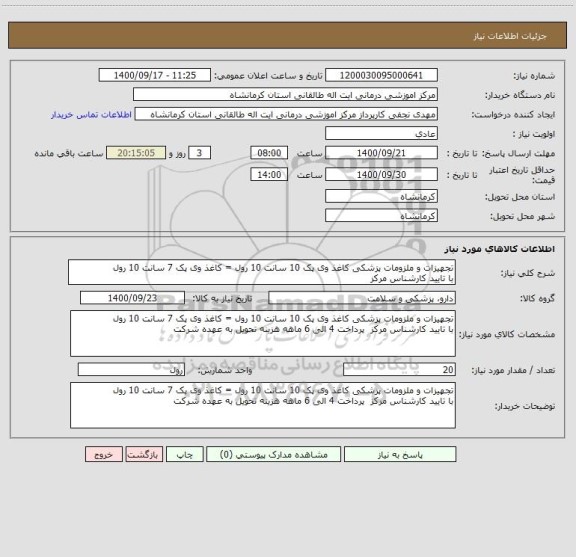The height and width of the screenshot is (557, 576).
Task: Open اطلاعات تماس خریدار link
Action: pos(91,115)
